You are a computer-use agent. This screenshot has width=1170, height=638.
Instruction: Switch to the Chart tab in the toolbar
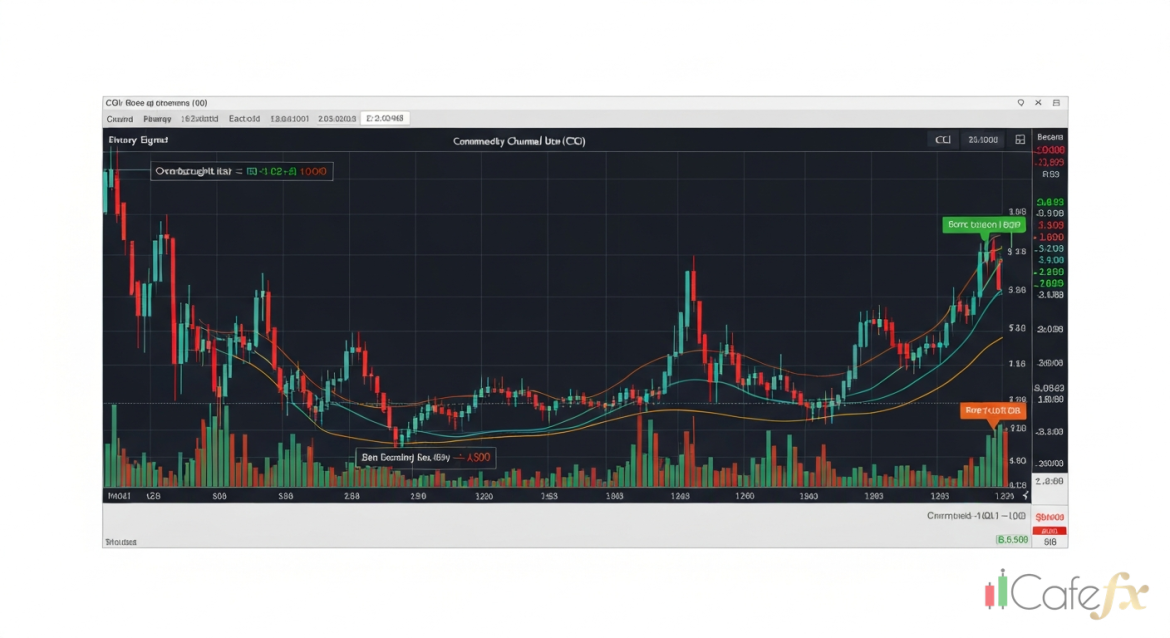coord(119,118)
